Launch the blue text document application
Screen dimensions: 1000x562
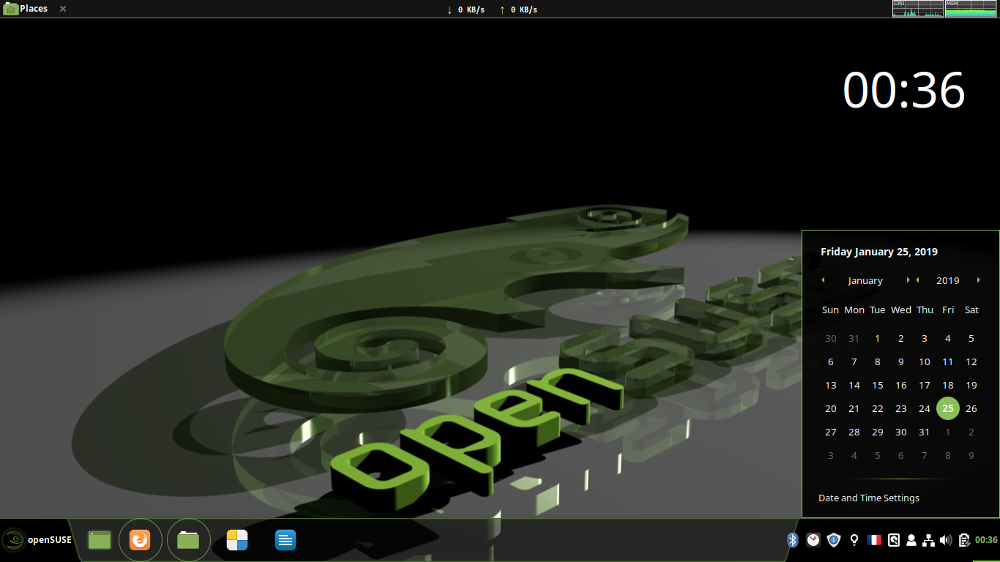tap(285, 540)
